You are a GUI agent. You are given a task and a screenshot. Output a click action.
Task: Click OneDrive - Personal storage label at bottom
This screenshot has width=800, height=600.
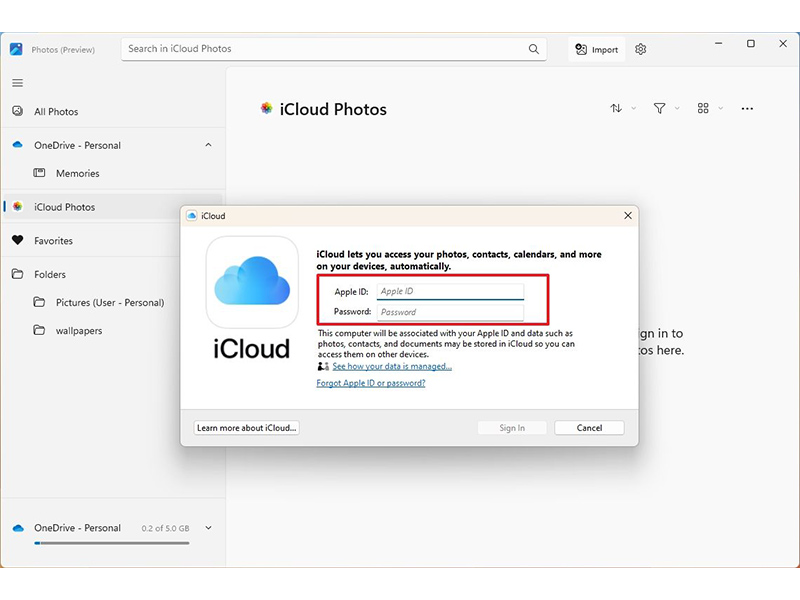click(x=78, y=528)
